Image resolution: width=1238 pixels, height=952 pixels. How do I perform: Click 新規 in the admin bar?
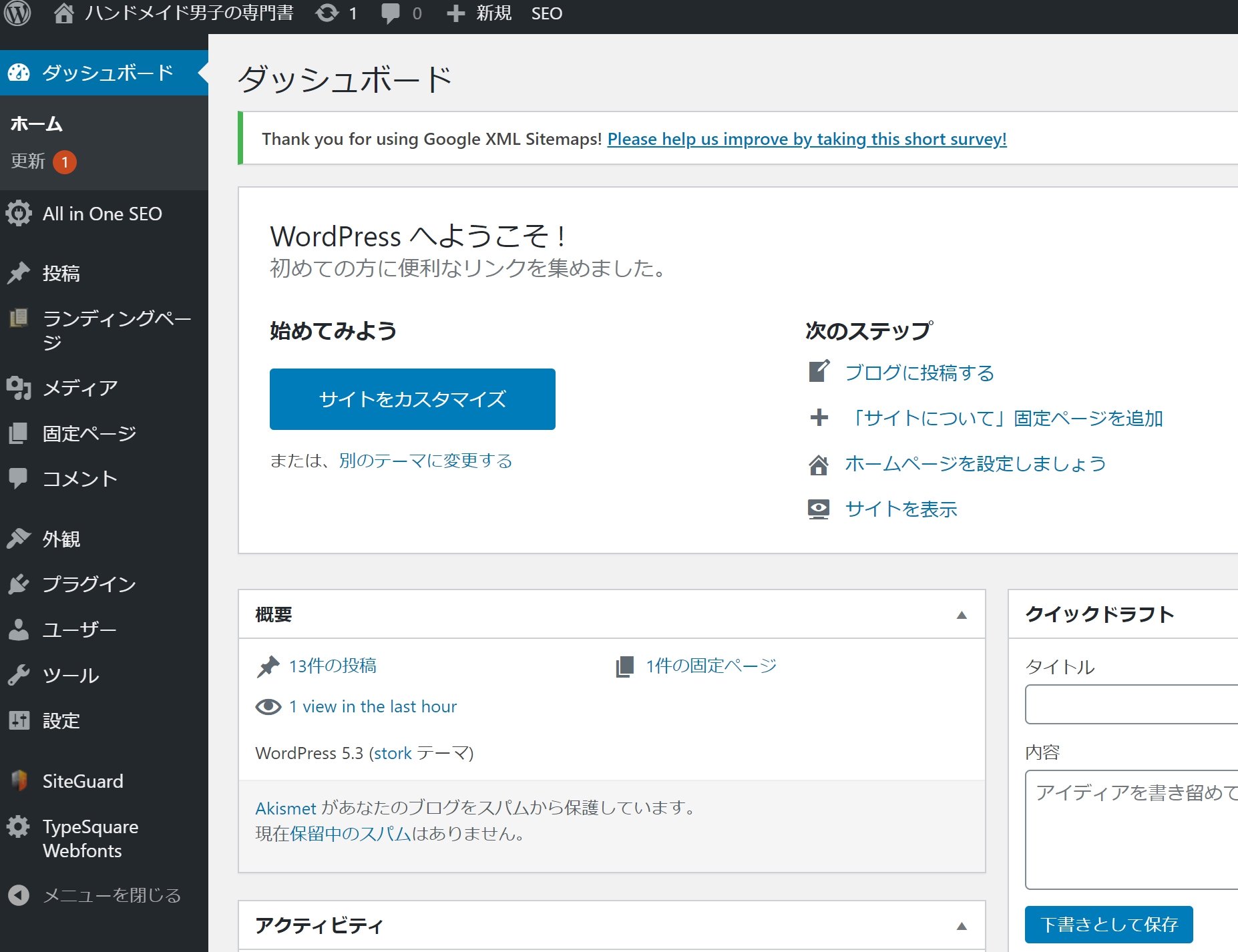point(493,13)
